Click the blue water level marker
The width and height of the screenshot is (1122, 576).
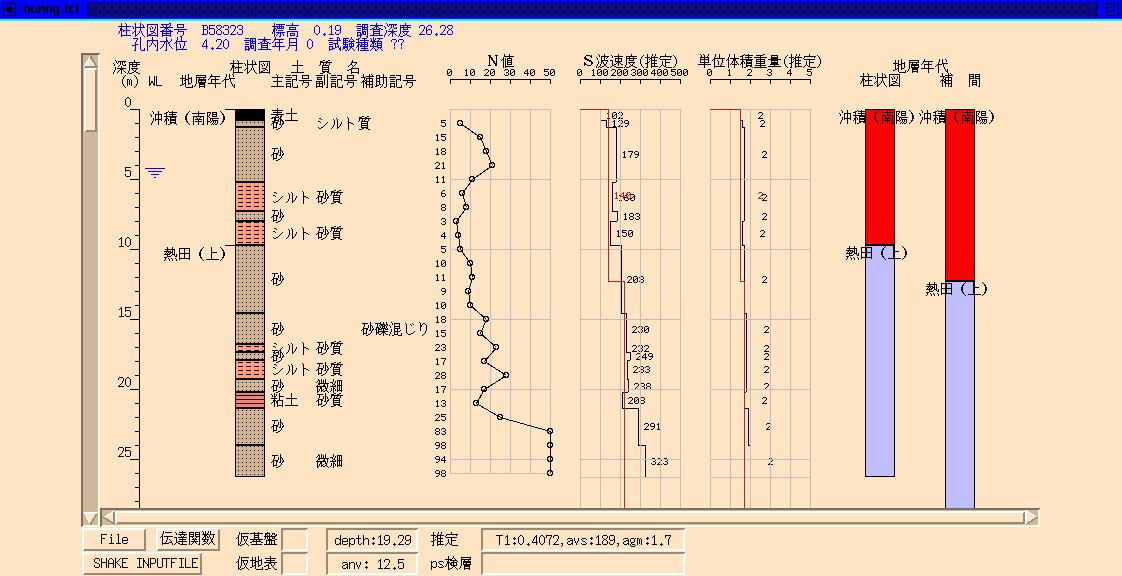[154, 172]
